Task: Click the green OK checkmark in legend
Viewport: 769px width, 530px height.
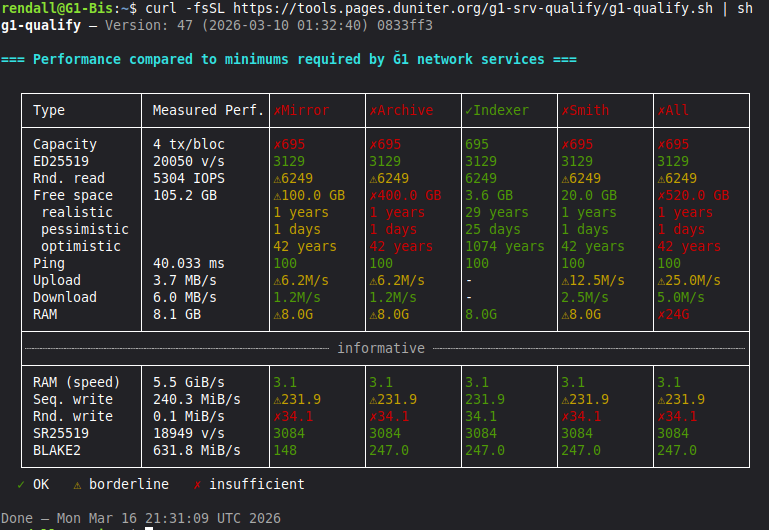Action: [22, 484]
